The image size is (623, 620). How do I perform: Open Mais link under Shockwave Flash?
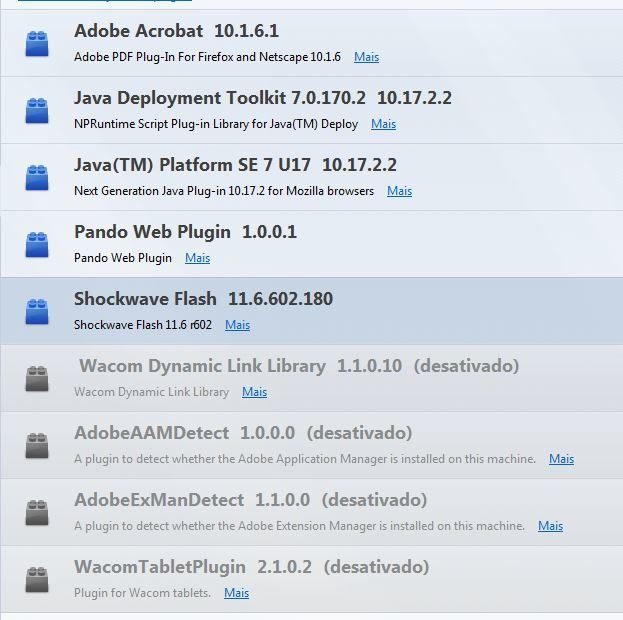[238, 325]
